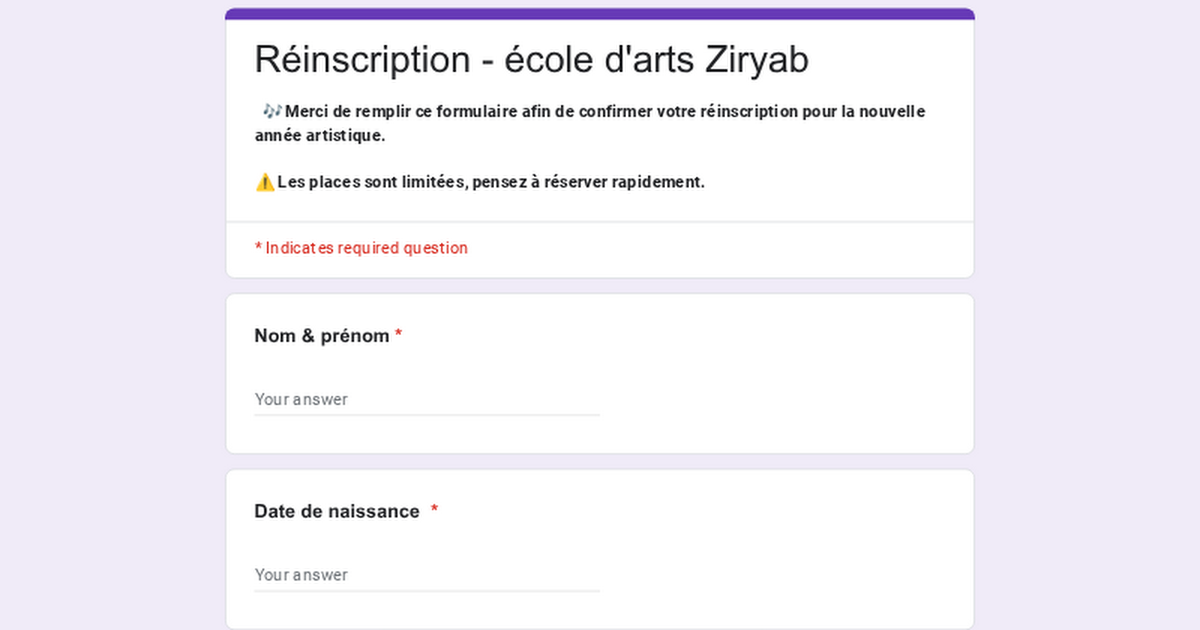Select the Your answer placeholder under Nom & prénom
This screenshot has width=1200, height=630.
pos(301,399)
